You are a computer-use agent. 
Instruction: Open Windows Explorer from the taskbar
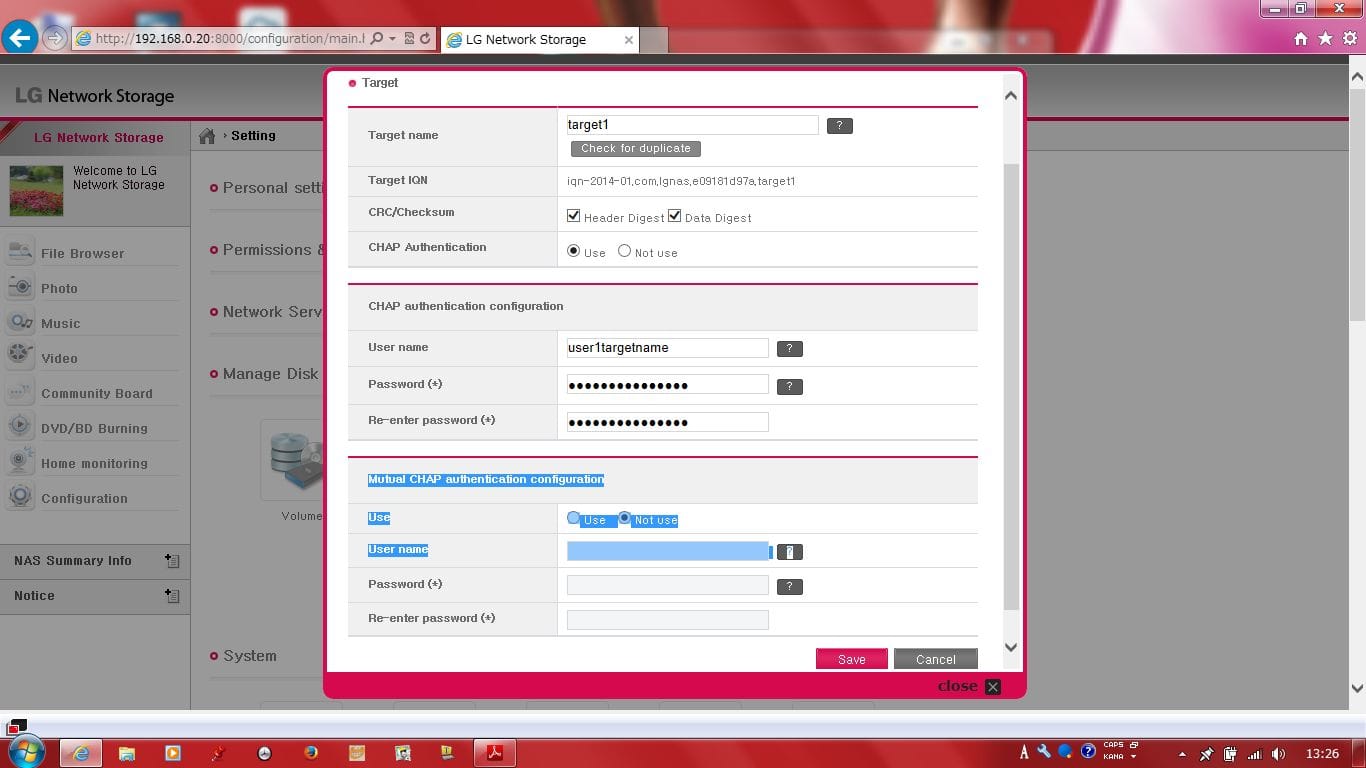pos(127,753)
